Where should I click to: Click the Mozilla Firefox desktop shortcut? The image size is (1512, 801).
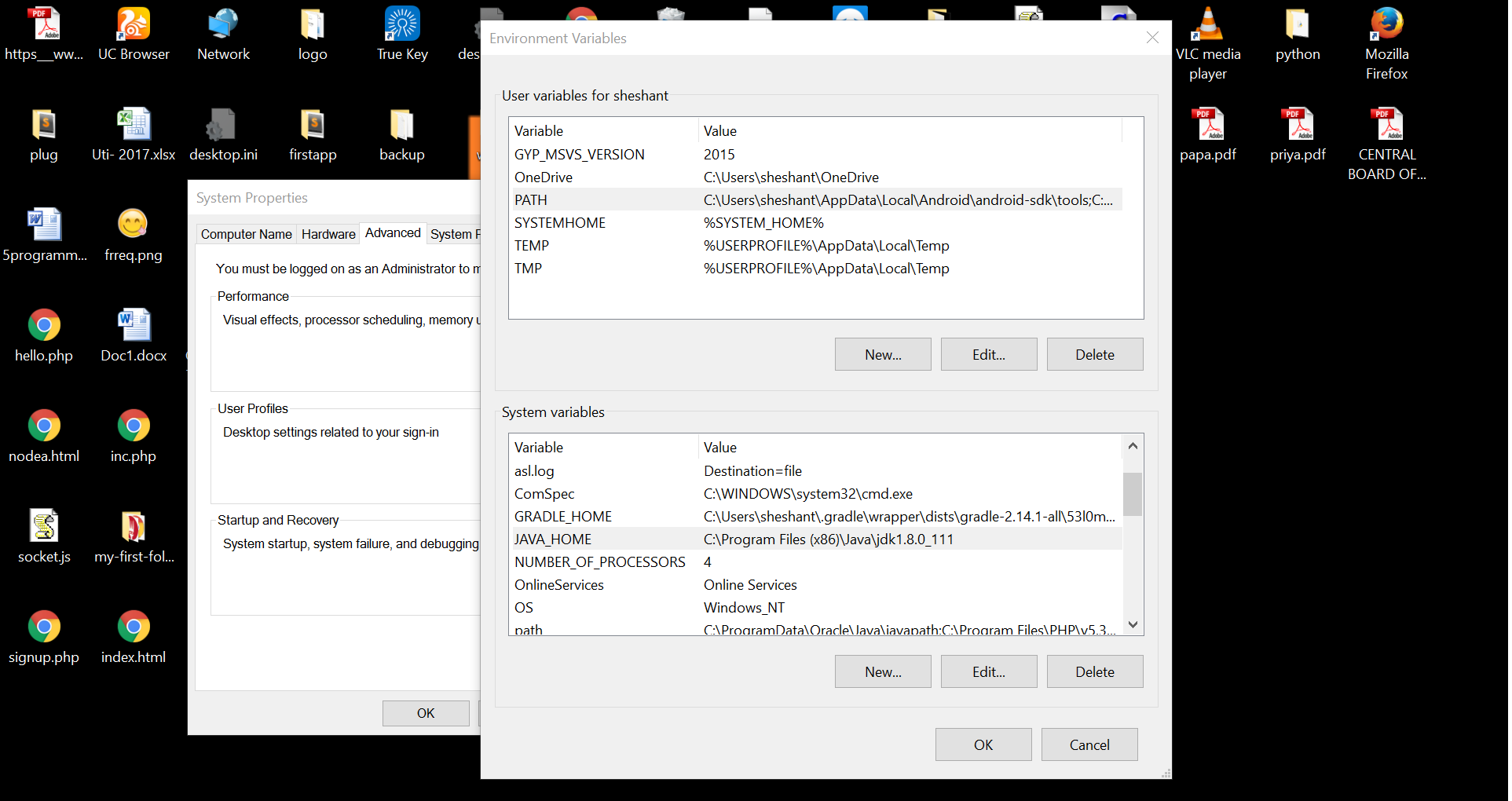click(1387, 43)
